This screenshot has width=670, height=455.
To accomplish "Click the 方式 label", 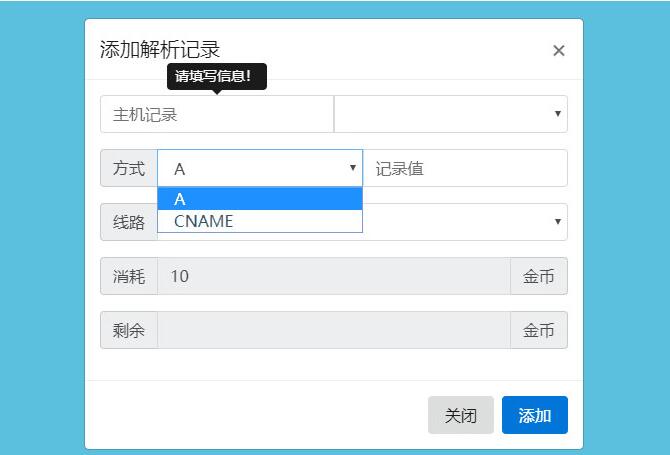I will pos(129,169).
